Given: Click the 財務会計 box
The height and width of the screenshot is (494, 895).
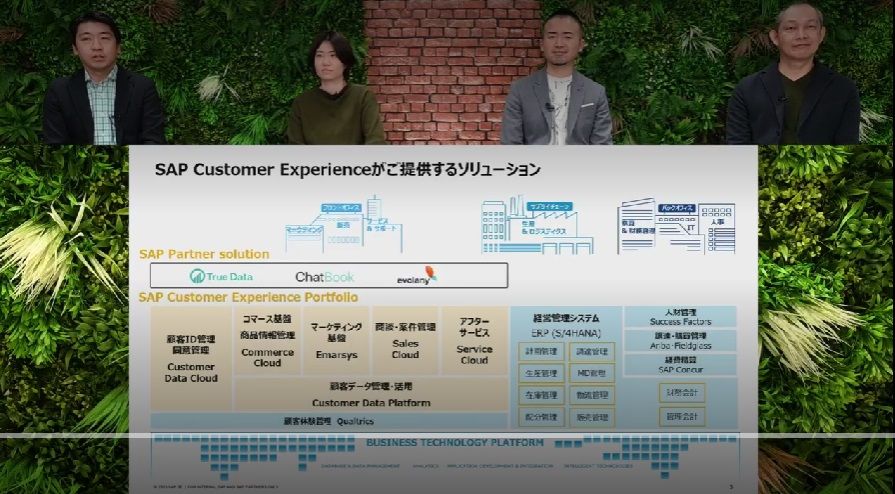Looking at the screenshot, I should pos(682,393).
